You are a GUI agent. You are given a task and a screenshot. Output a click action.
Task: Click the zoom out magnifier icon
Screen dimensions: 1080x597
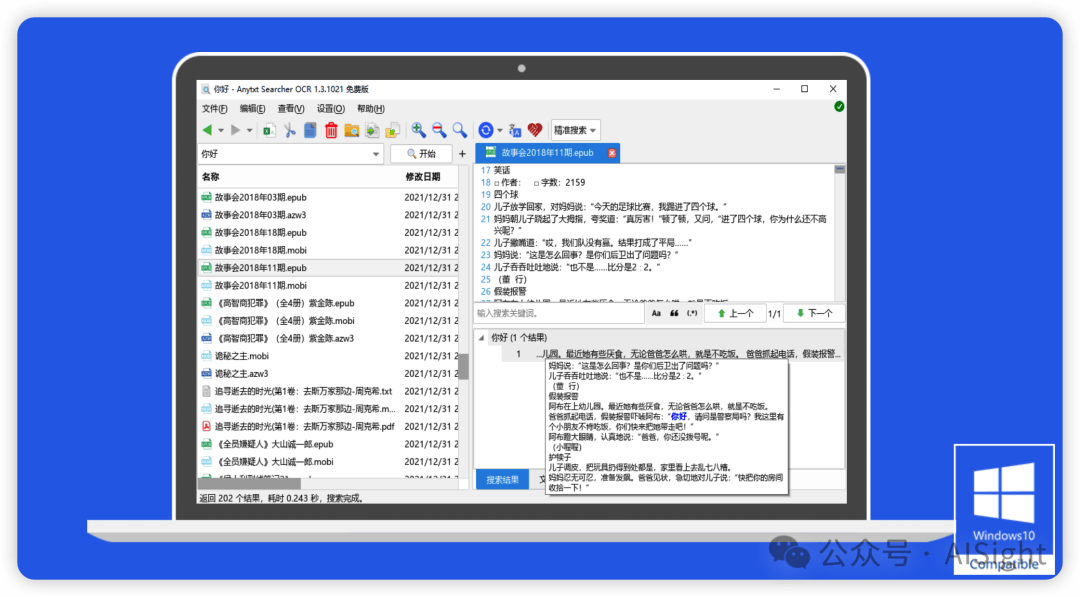click(439, 129)
